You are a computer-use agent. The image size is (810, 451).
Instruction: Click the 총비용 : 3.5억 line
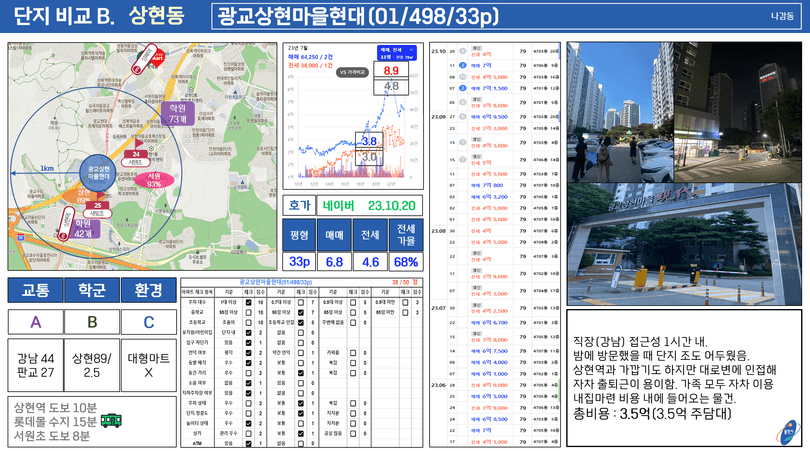[x=652, y=414]
